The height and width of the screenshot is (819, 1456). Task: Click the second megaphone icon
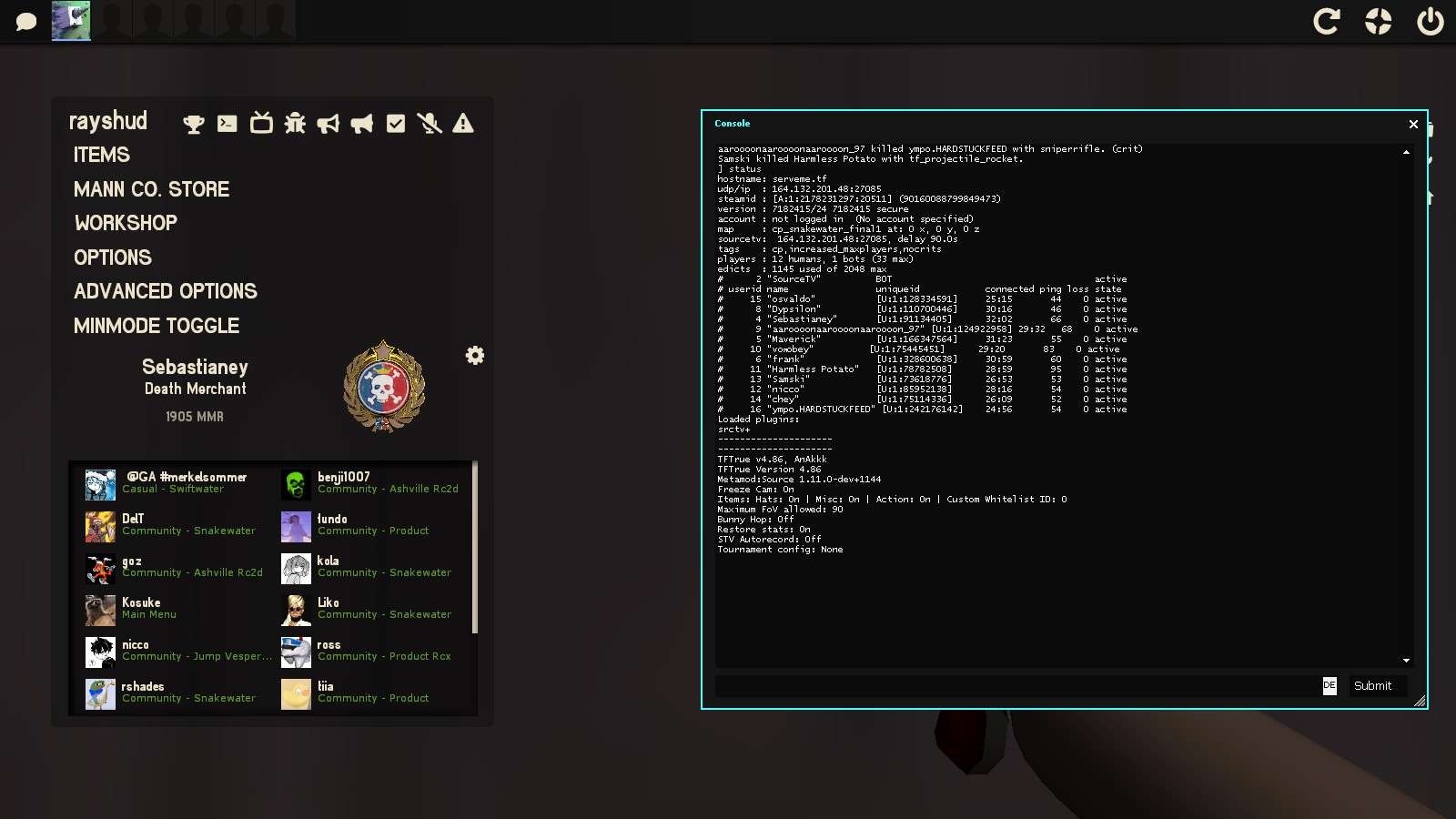[x=362, y=124]
